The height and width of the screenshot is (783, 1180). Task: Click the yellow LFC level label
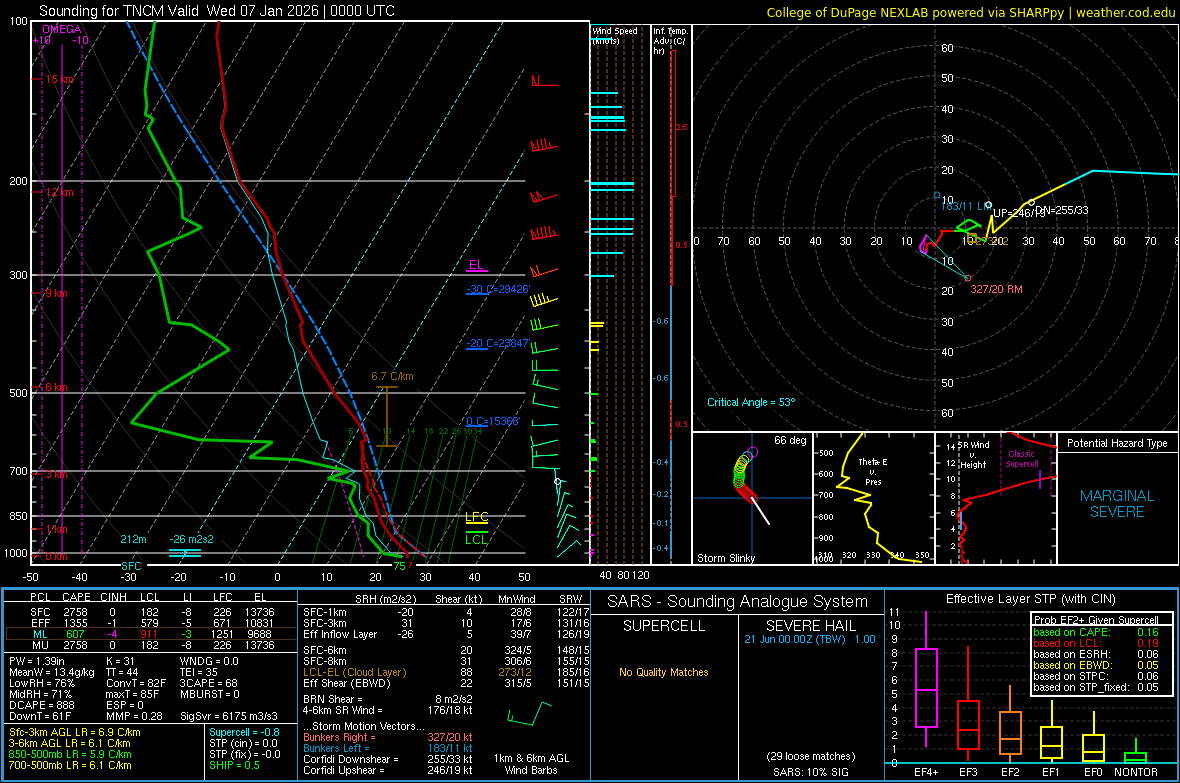(476, 517)
